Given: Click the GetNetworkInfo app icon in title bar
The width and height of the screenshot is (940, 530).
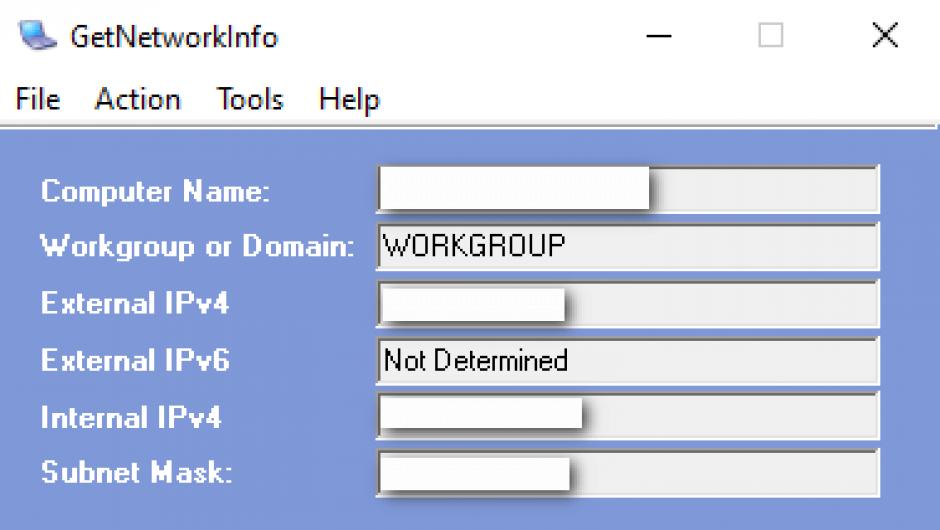Looking at the screenshot, I should point(37,37).
